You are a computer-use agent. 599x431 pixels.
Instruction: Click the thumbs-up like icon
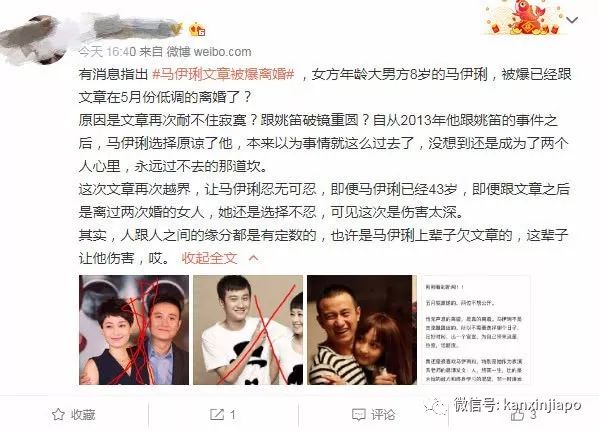[517, 415]
